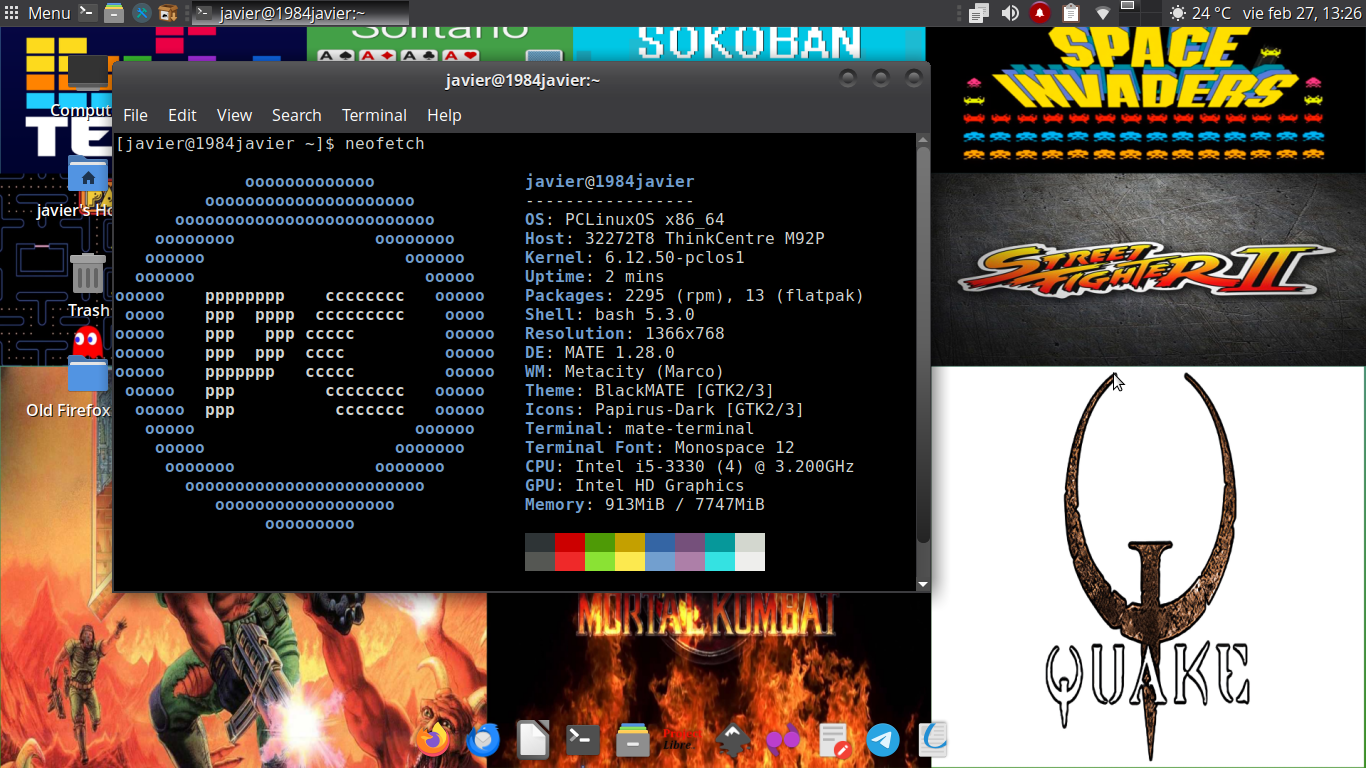Screen dimensions: 1366x768
Task: Open ProjectLibre from the dock
Action: point(683,740)
